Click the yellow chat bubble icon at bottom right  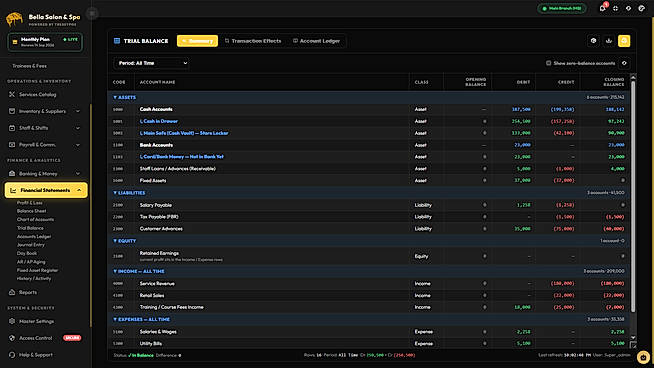pos(643,358)
